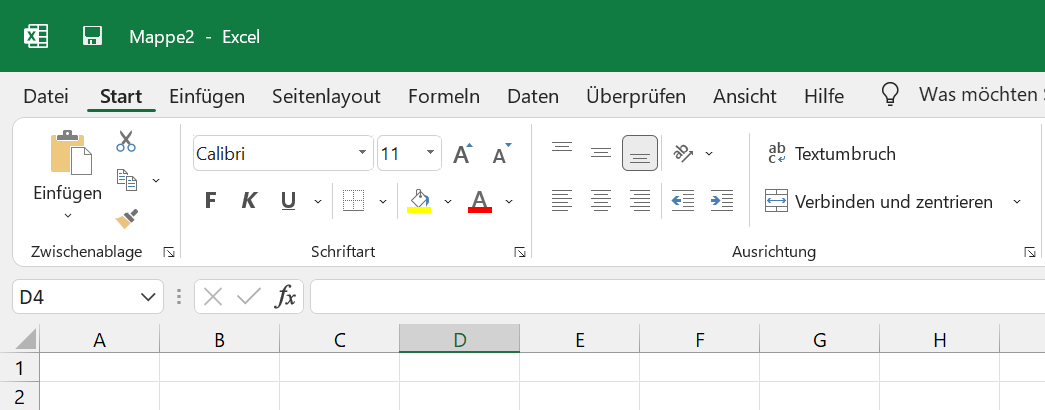Open copy options dropdown arrow
This screenshot has width=1045, height=410.
156,180
